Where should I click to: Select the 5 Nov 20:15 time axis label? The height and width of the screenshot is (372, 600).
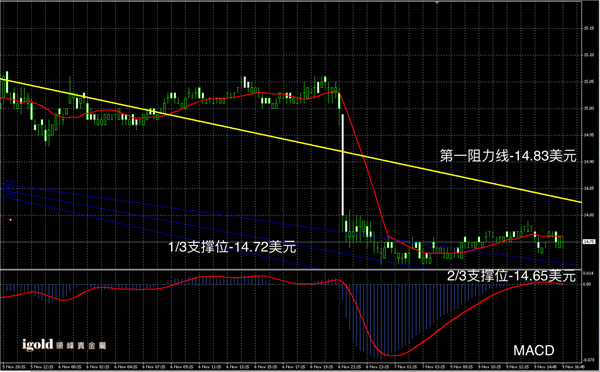14,367
